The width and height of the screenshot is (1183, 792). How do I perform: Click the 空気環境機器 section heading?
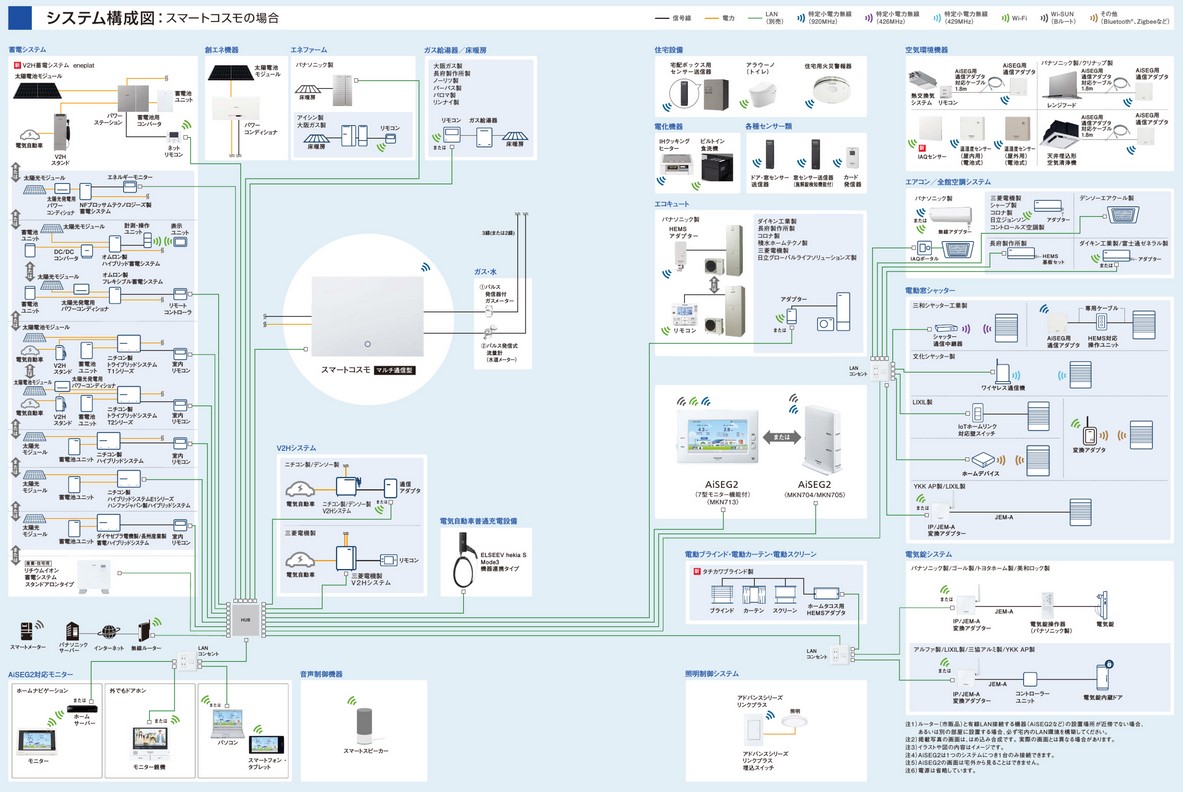point(926,50)
